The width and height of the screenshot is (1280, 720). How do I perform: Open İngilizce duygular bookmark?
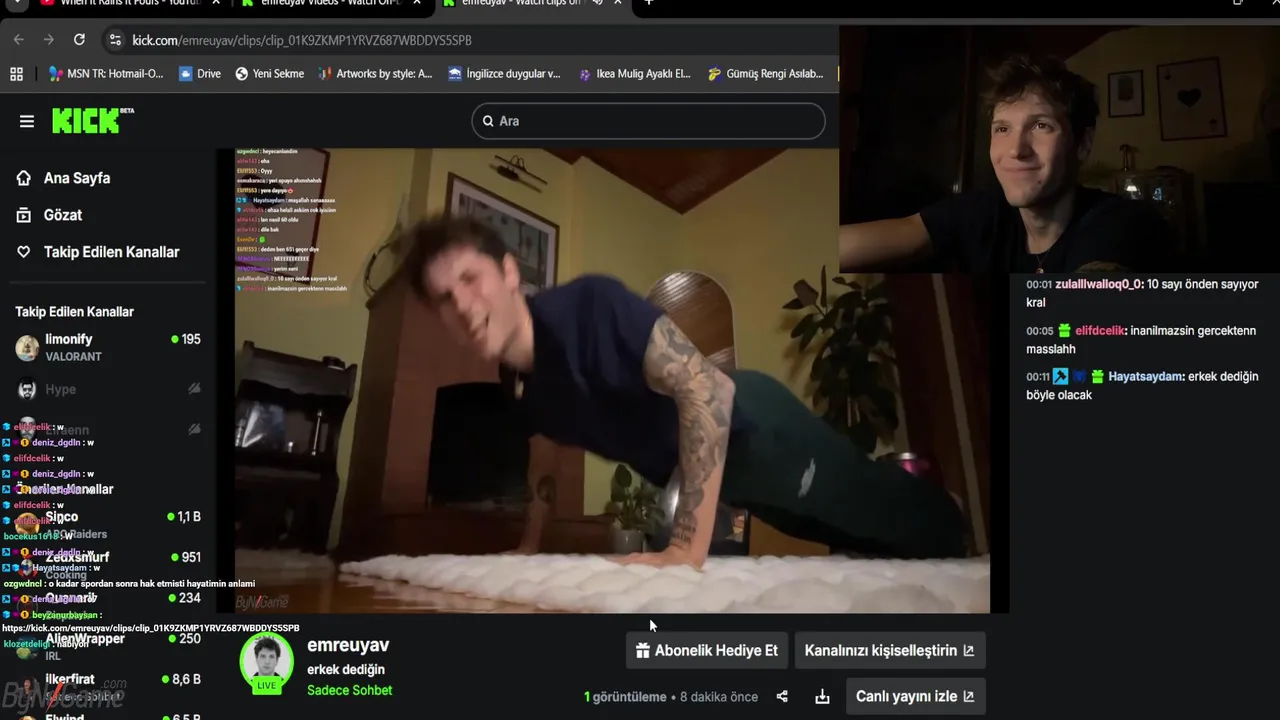pyautogui.click(x=505, y=73)
